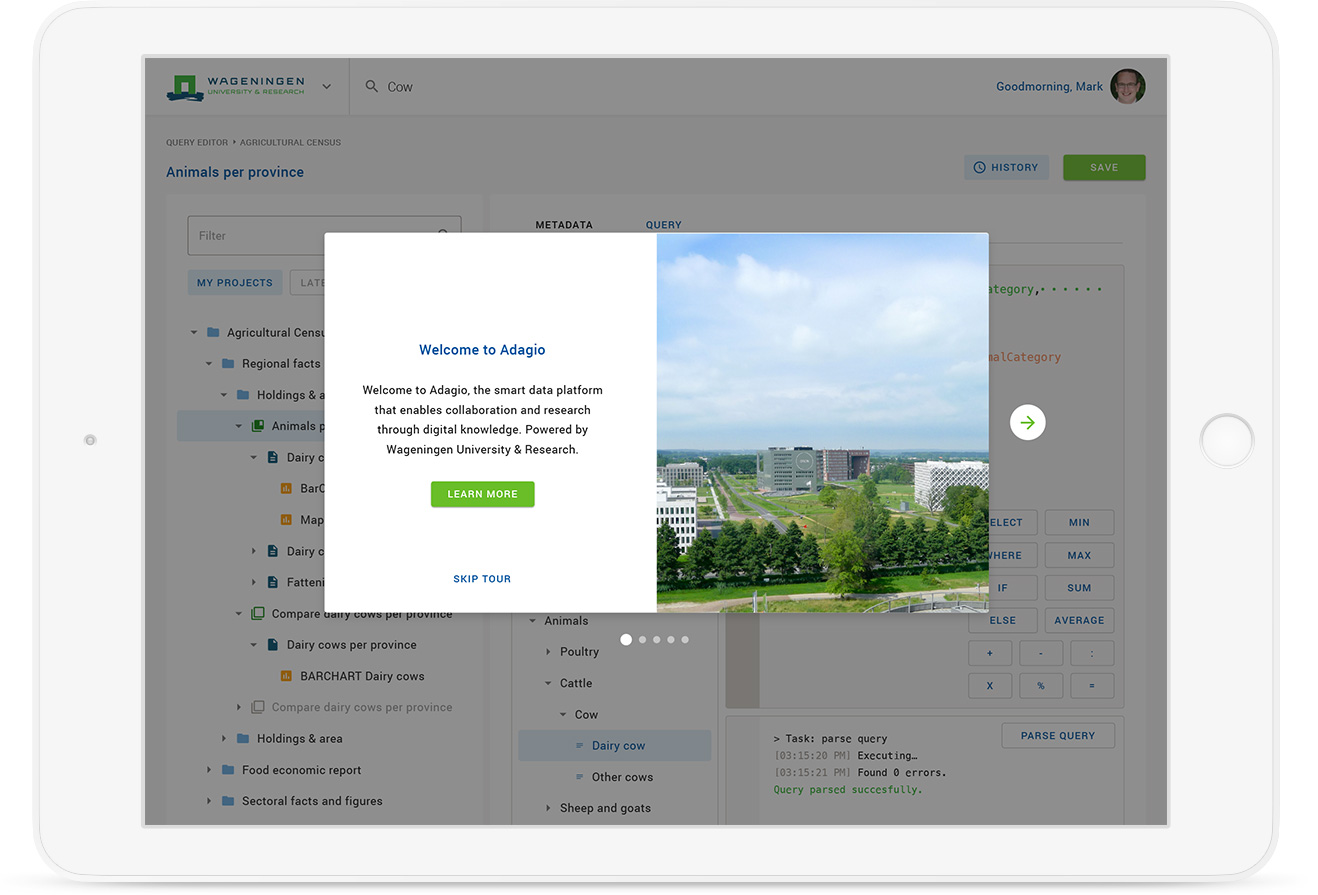Focus the Filter input field

(324, 236)
